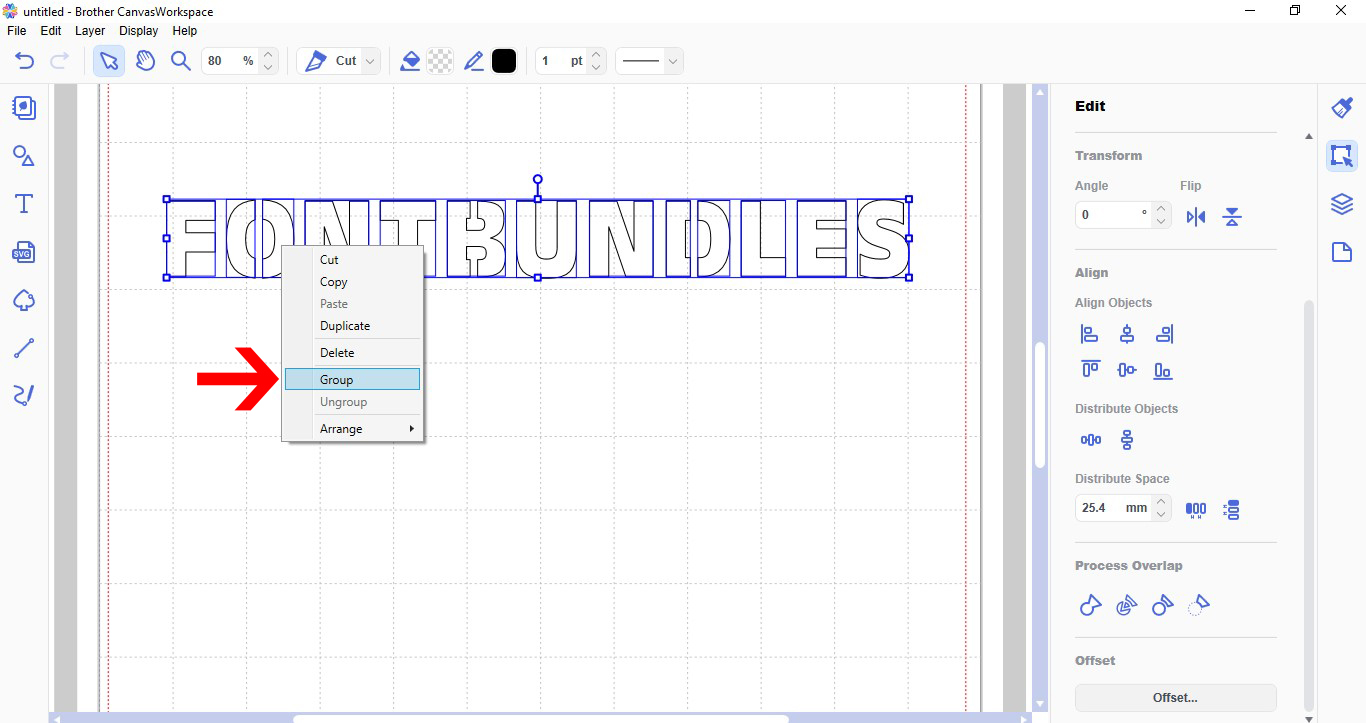Increase the zoom percentage stepper
1366x723 pixels.
[x=267, y=54]
